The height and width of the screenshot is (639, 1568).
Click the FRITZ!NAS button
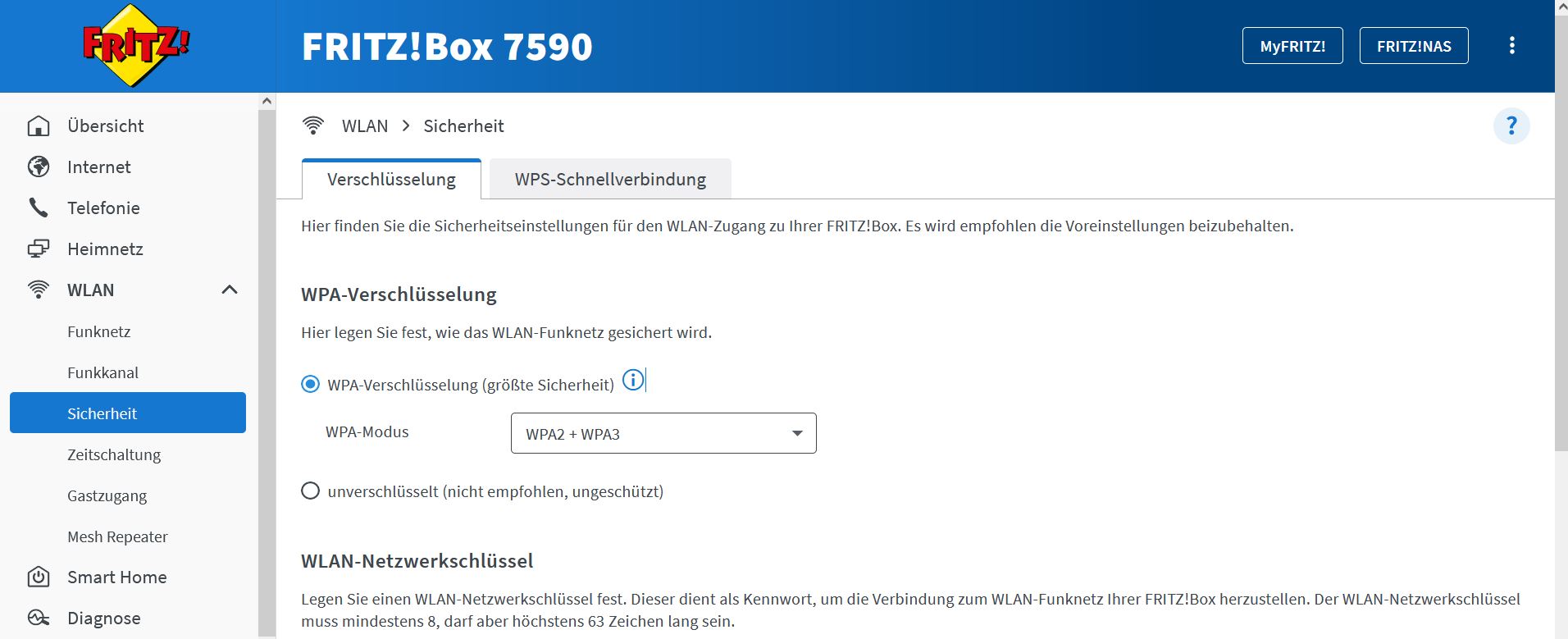point(1414,46)
